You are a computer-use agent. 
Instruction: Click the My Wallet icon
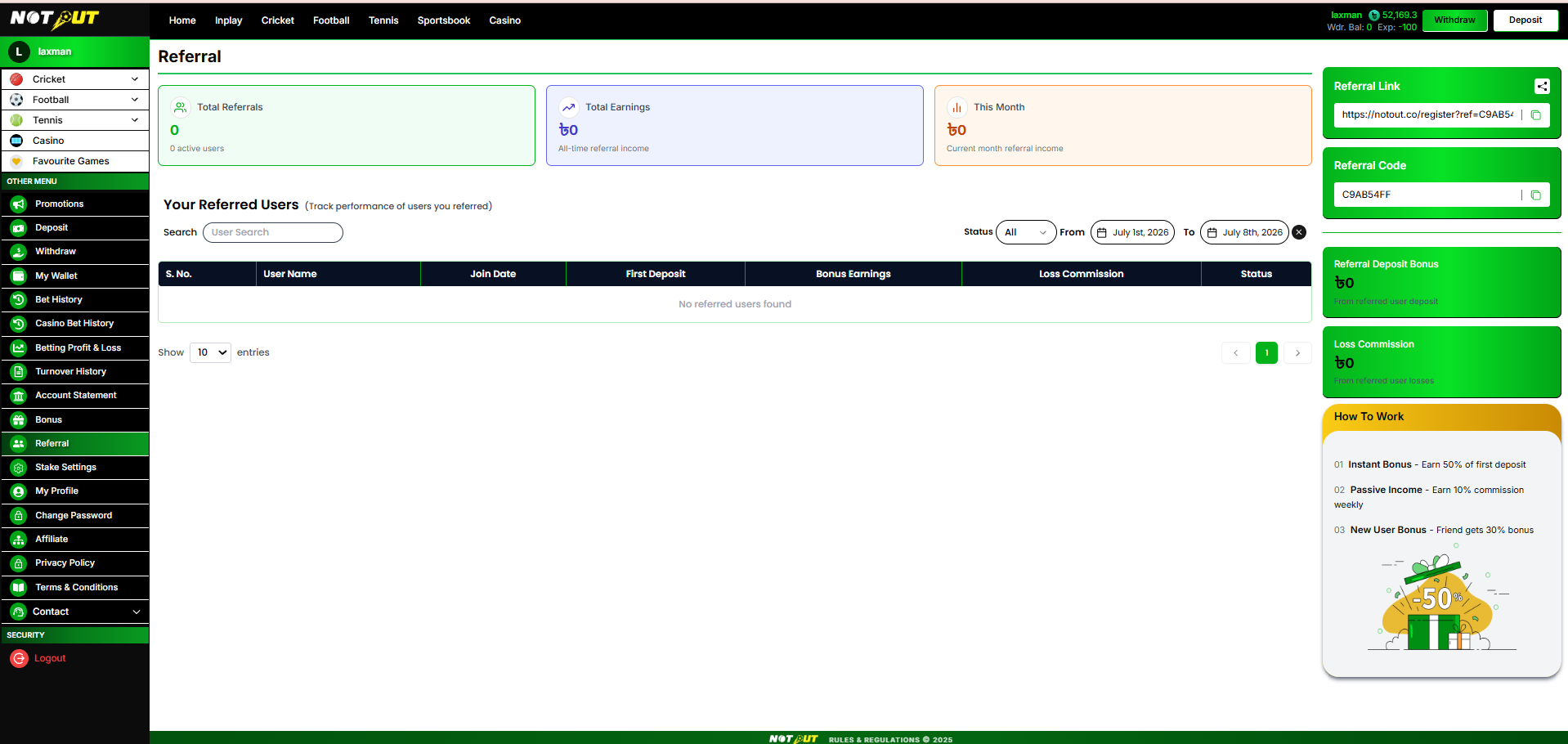pos(19,276)
